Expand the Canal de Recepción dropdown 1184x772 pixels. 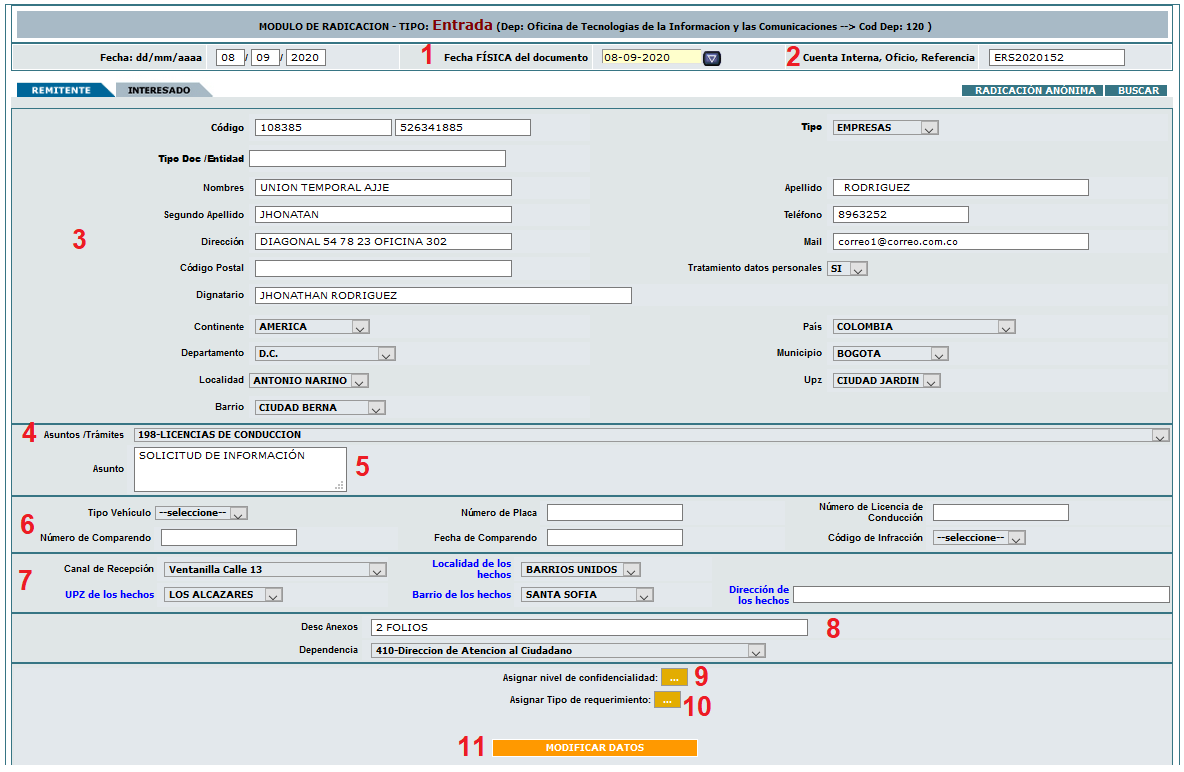275,570
